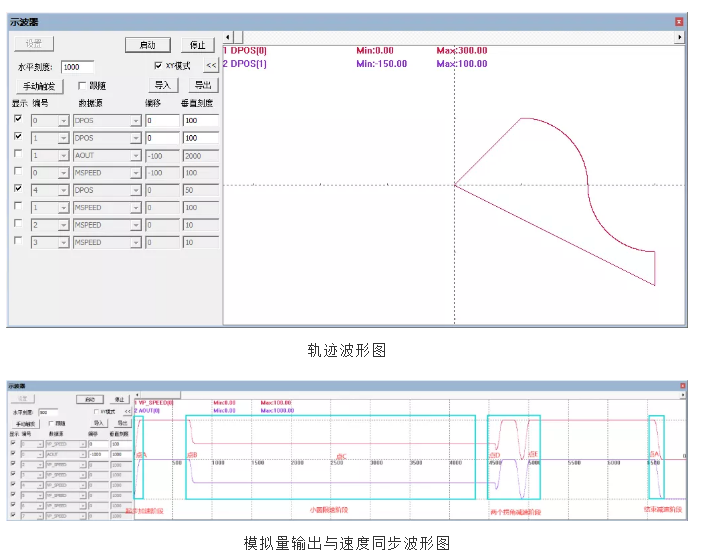Open AOUT data source dropdown
This screenshot has height=558, width=702.
tap(136, 156)
